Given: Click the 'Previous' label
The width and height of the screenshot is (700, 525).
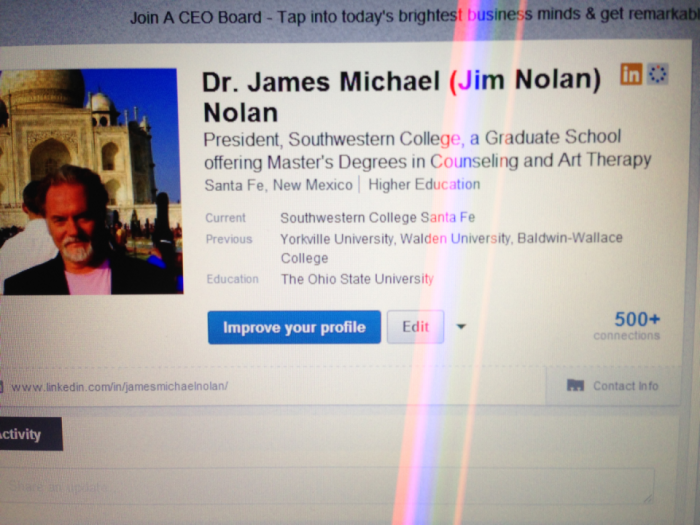Looking at the screenshot, I should 229,239.
